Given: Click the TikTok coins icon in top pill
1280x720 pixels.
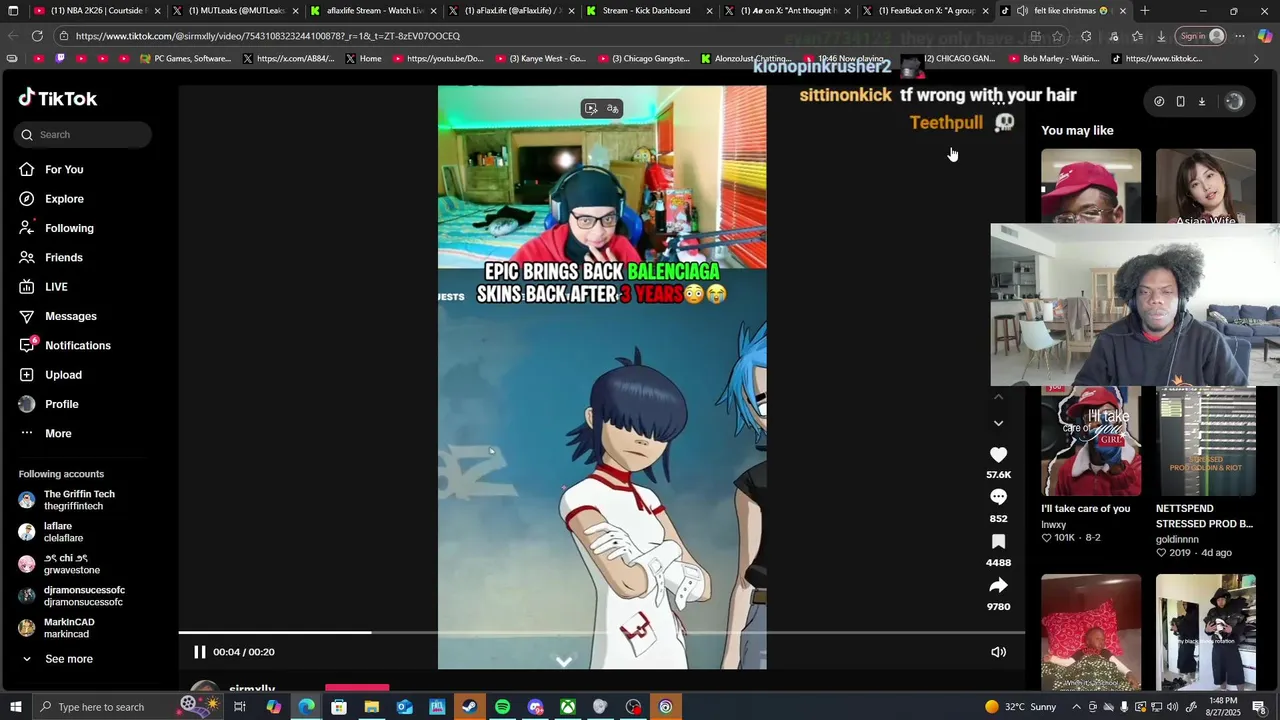Looking at the screenshot, I should click(1159, 101).
